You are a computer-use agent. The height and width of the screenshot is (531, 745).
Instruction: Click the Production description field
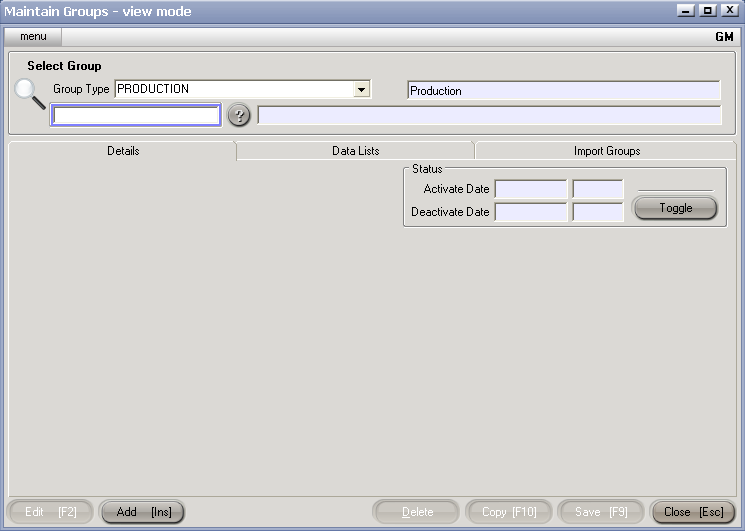[x=564, y=90]
